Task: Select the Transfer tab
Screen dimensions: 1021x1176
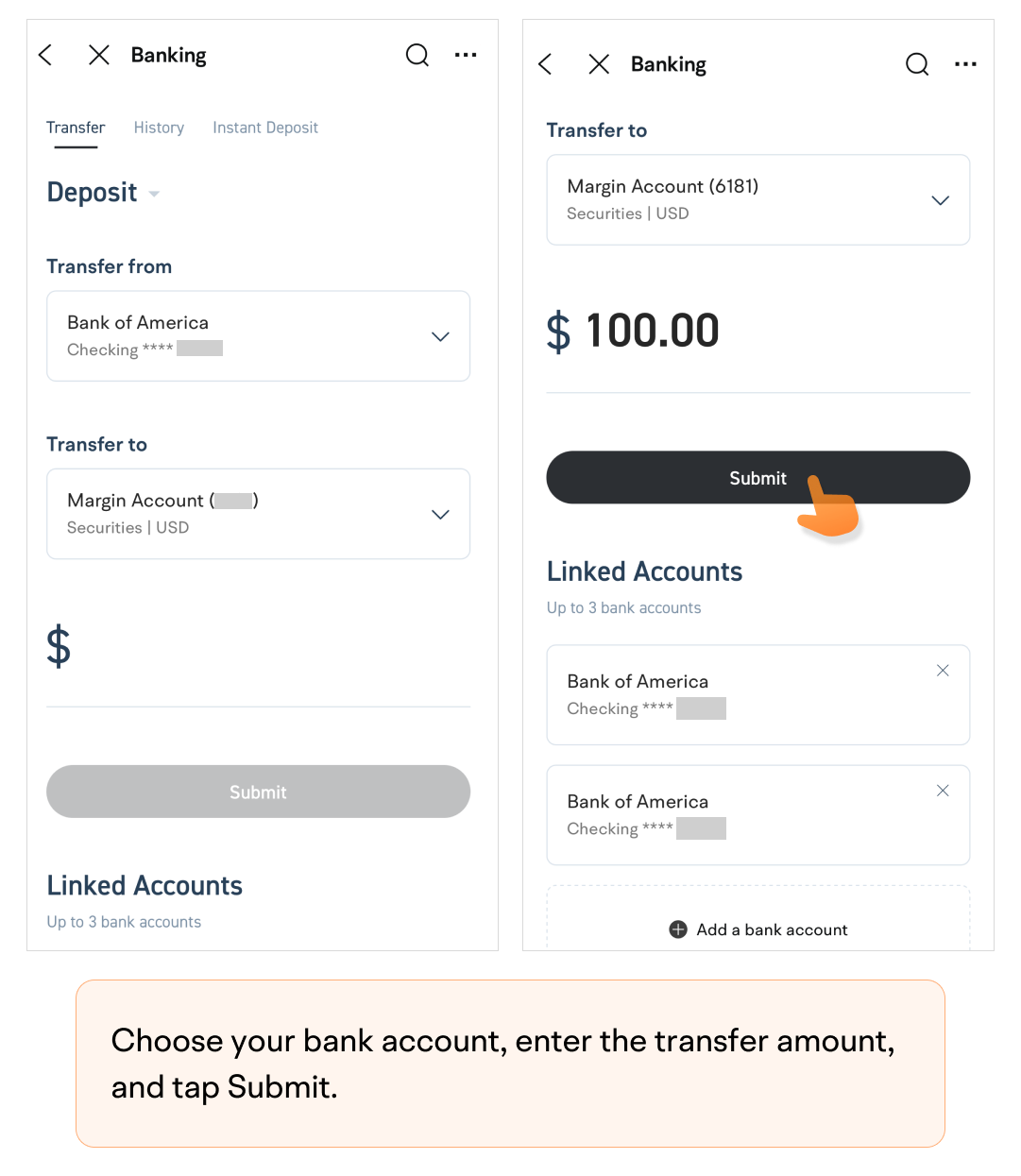Action: 76,128
